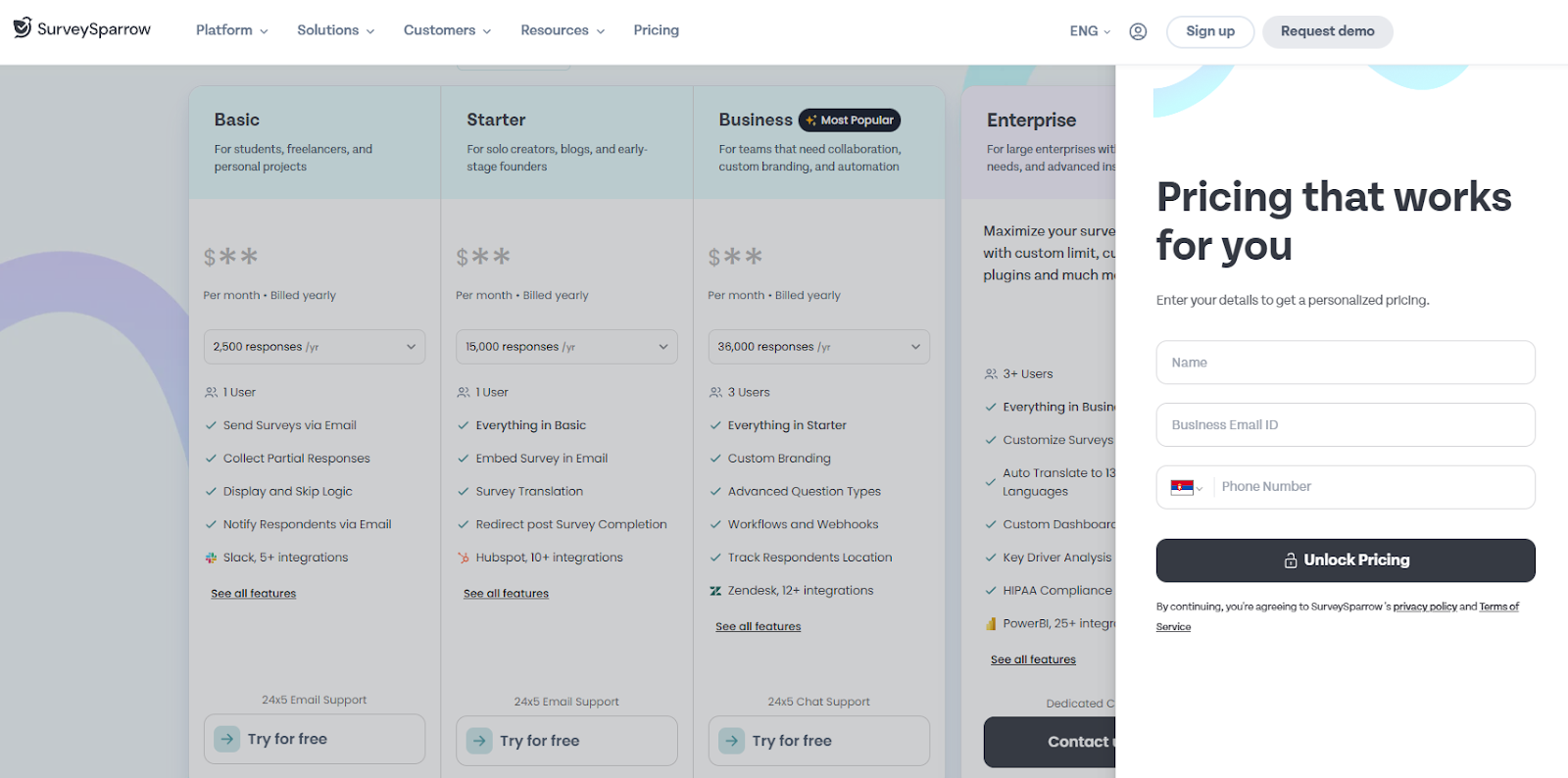Viewport: 1568px width, 778px height.
Task: Open the 2,500 responses dropdown
Action: pos(315,347)
